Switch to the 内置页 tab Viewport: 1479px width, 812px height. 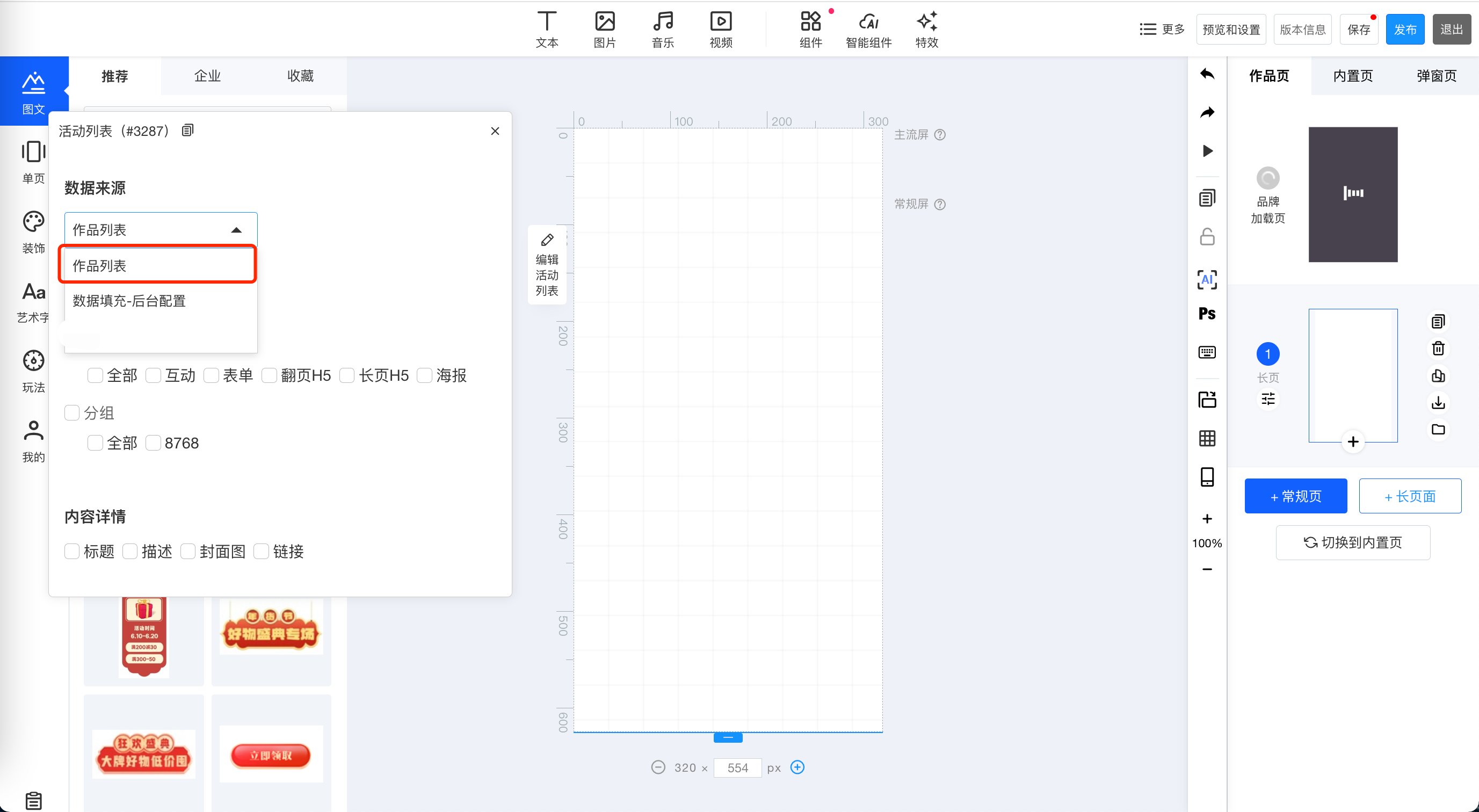1352,76
